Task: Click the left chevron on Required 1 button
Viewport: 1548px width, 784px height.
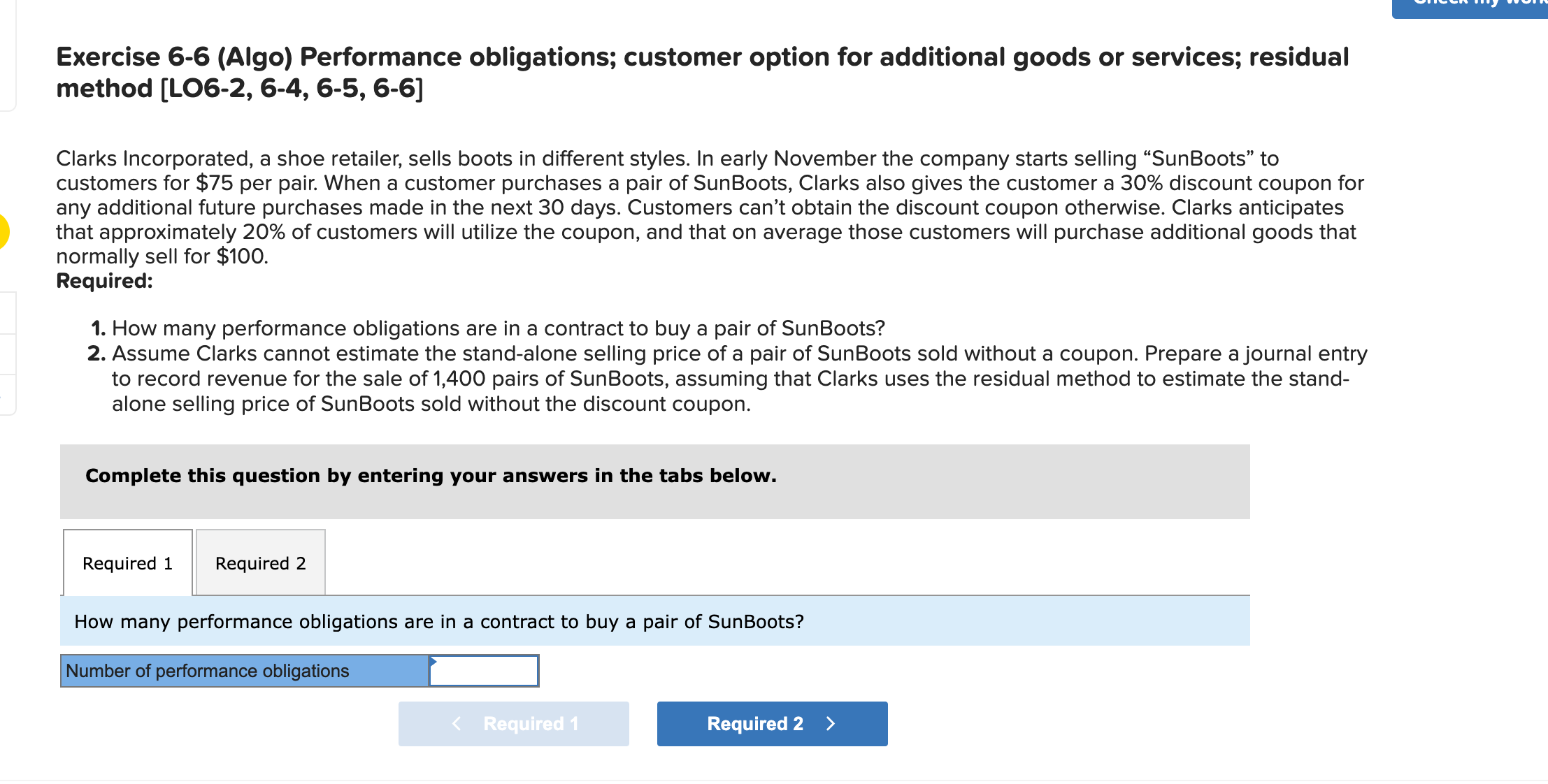Action: [x=457, y=724]
